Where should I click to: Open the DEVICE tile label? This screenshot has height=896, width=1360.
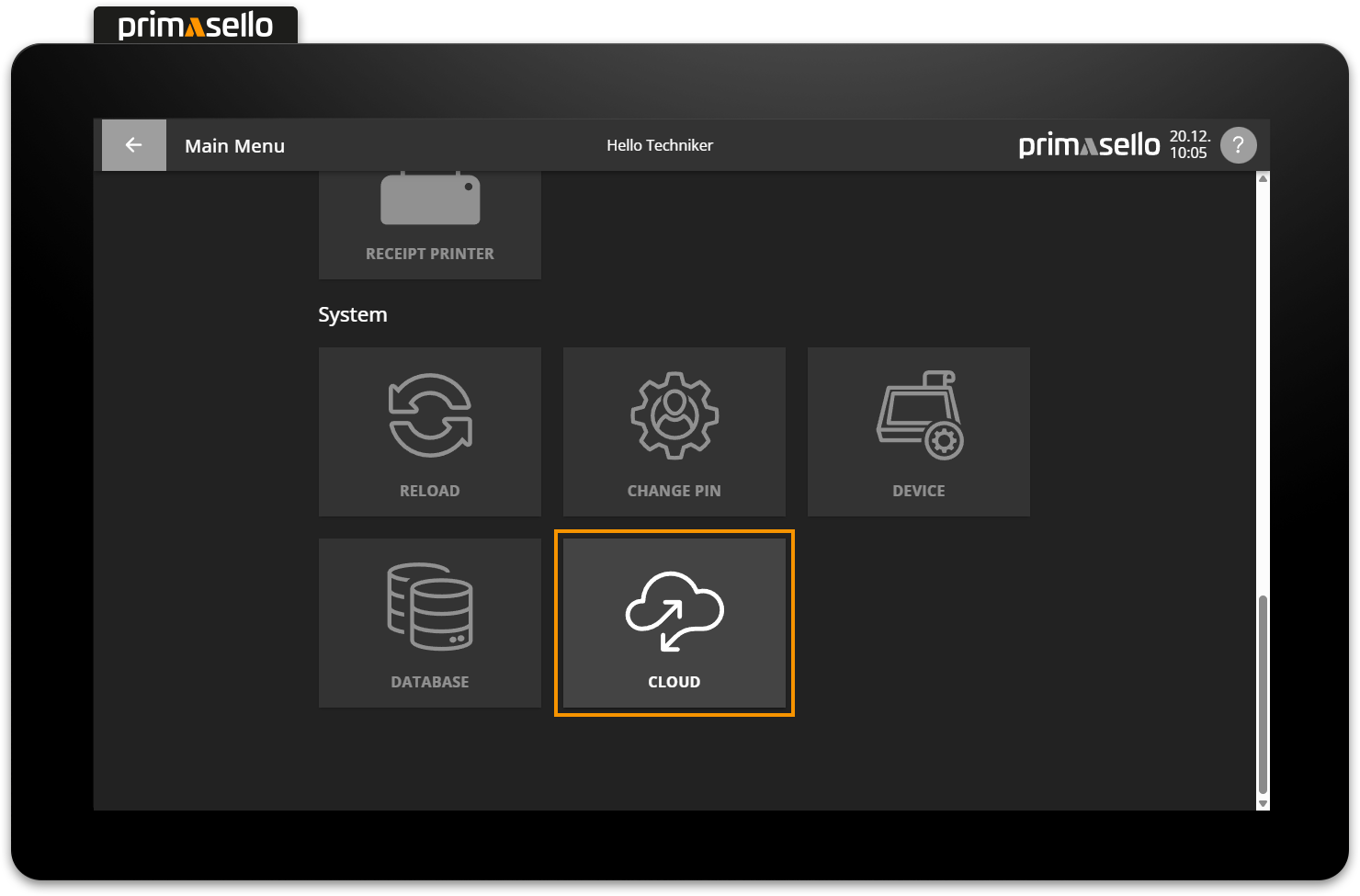click(x=919, y=491)
